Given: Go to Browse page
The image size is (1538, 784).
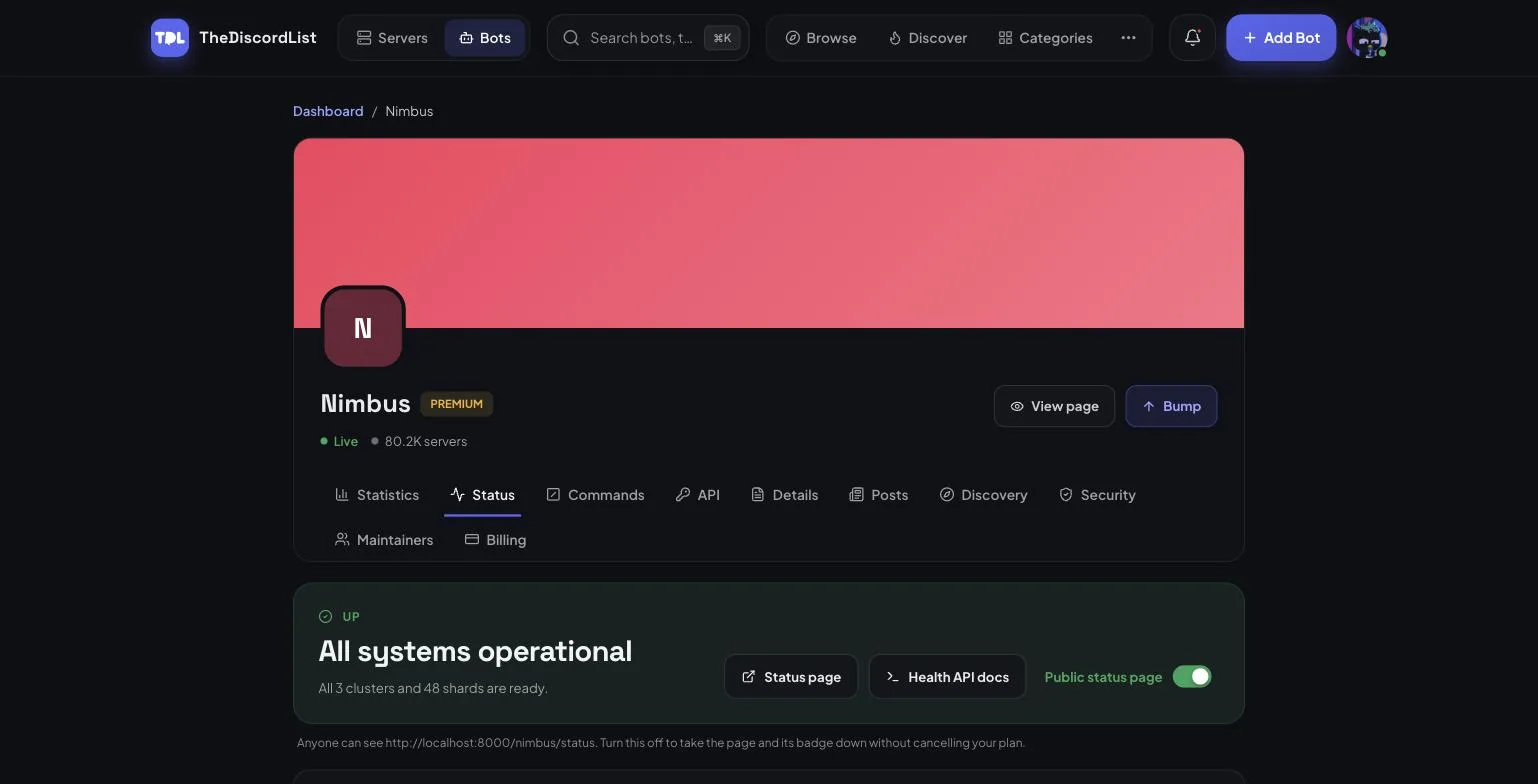Looking at the screenshot, I should tap(821, 38).
